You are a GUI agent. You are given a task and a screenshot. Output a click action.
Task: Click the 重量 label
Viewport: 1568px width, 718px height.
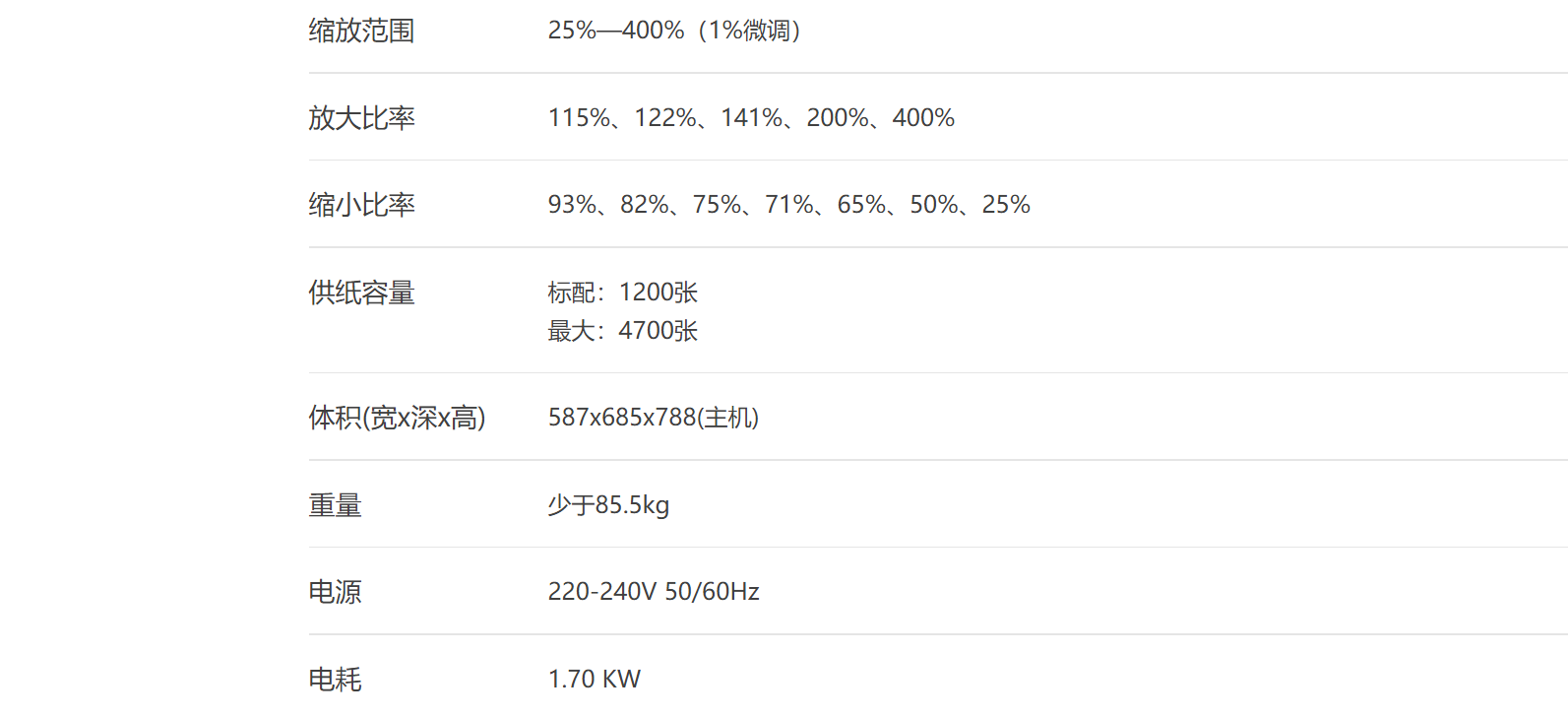pos(335,505)
